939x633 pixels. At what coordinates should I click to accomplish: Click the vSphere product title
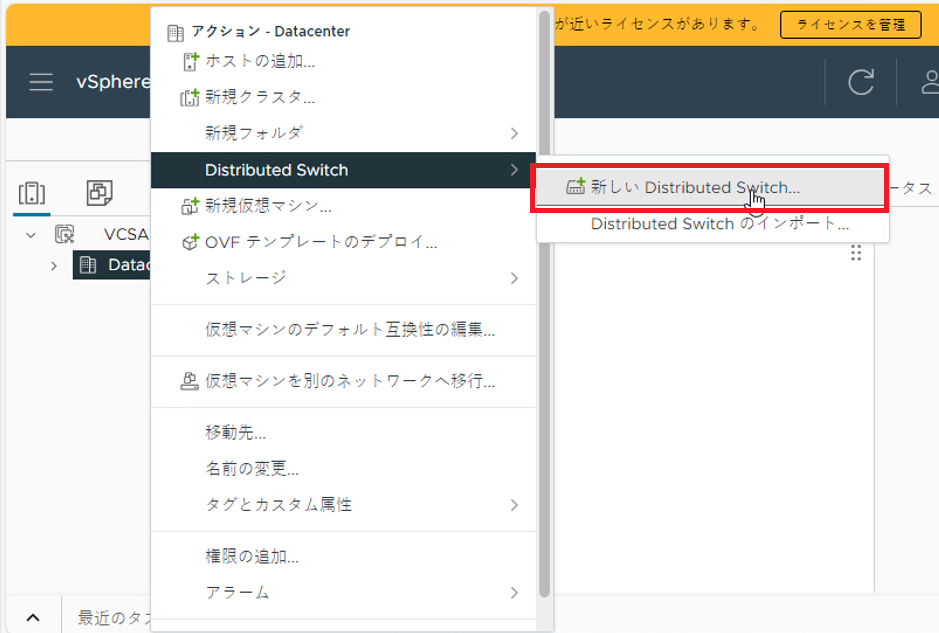[x=113, y=81]
